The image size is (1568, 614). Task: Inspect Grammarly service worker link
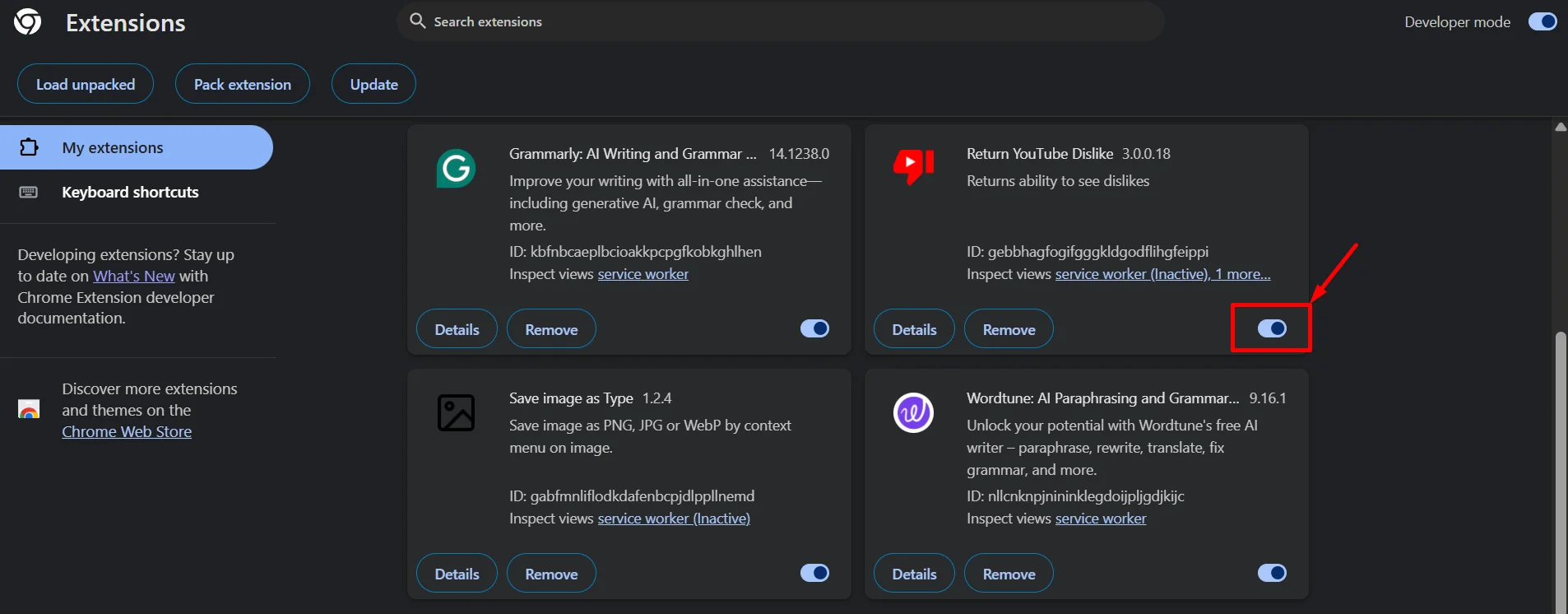[x=643, y=274]
